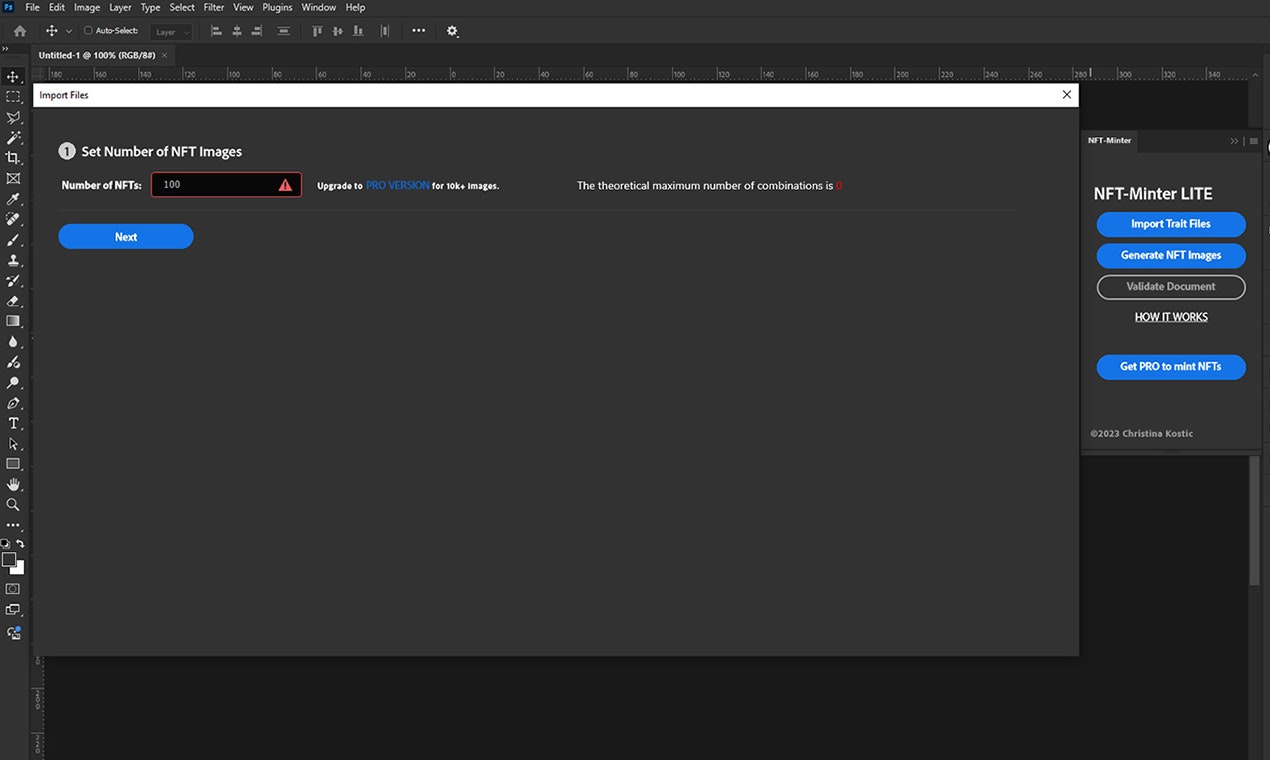Select the Eyedropper tool

(13, 199)
